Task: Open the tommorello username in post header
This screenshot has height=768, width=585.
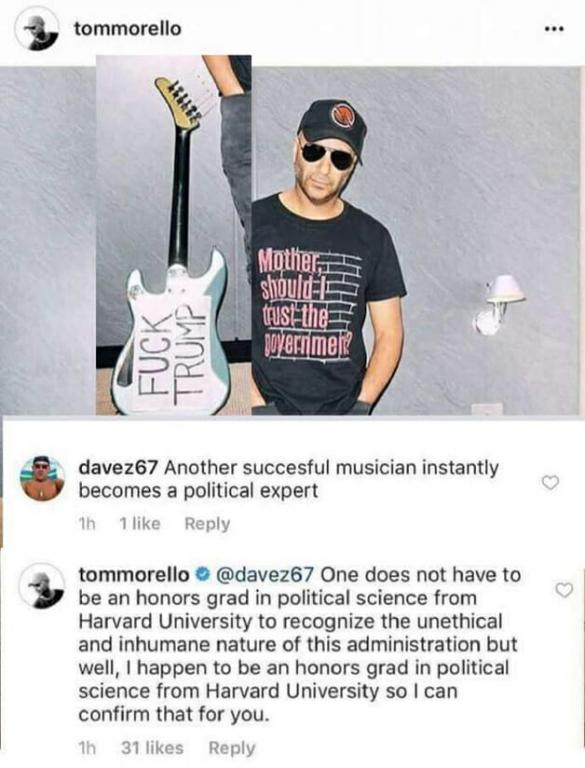Action: [x=127, y=29]
